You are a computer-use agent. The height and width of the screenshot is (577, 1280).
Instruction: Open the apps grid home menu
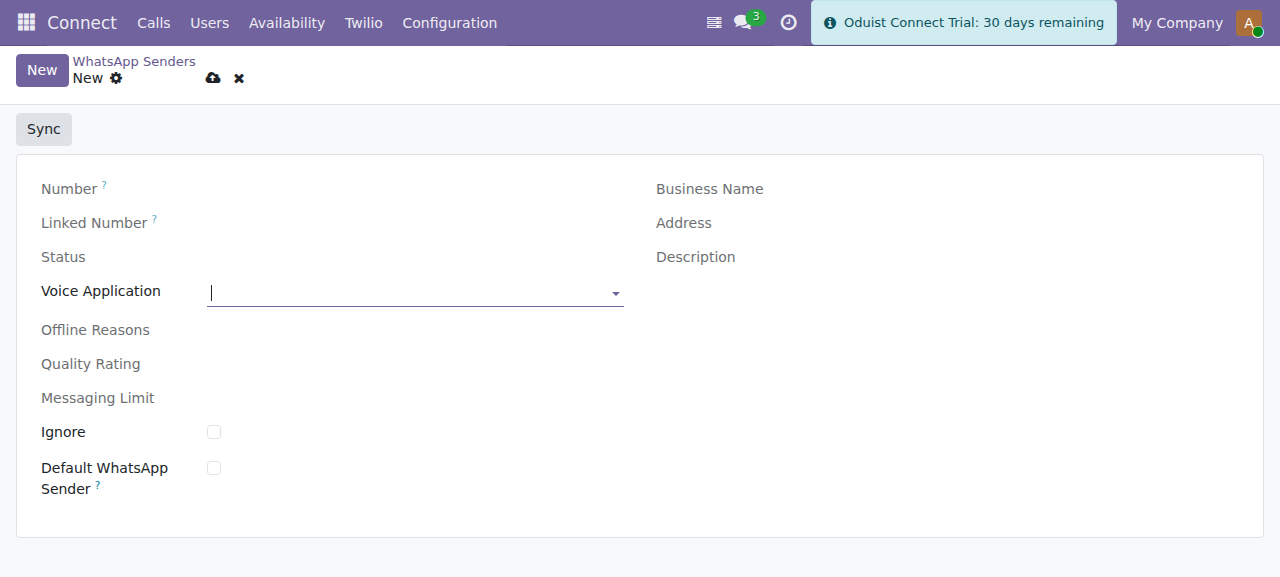(26, 22)
